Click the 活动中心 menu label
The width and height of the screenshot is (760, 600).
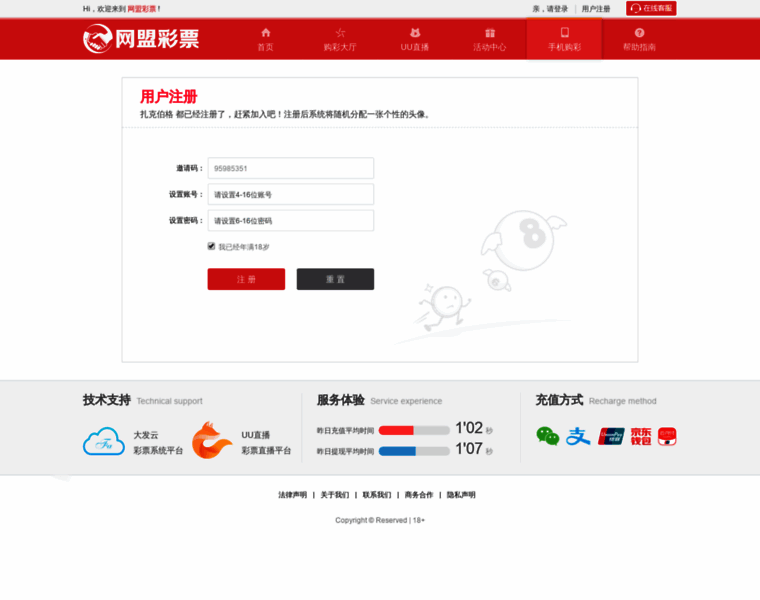[x=490, y=47]
